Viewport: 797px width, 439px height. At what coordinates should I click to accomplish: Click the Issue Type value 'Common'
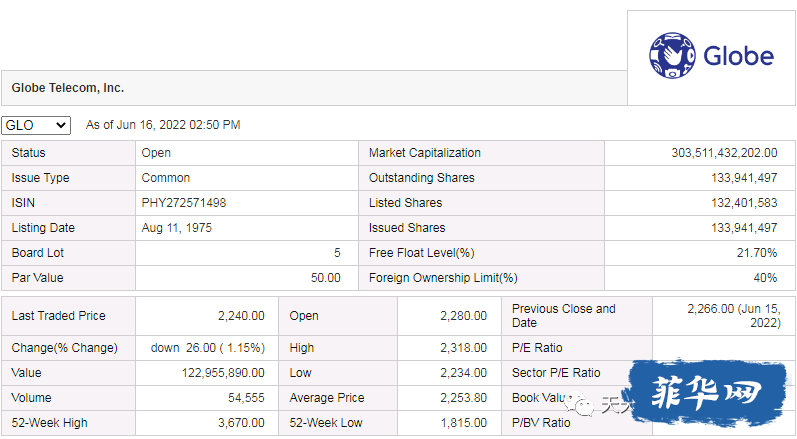[166, 178]
